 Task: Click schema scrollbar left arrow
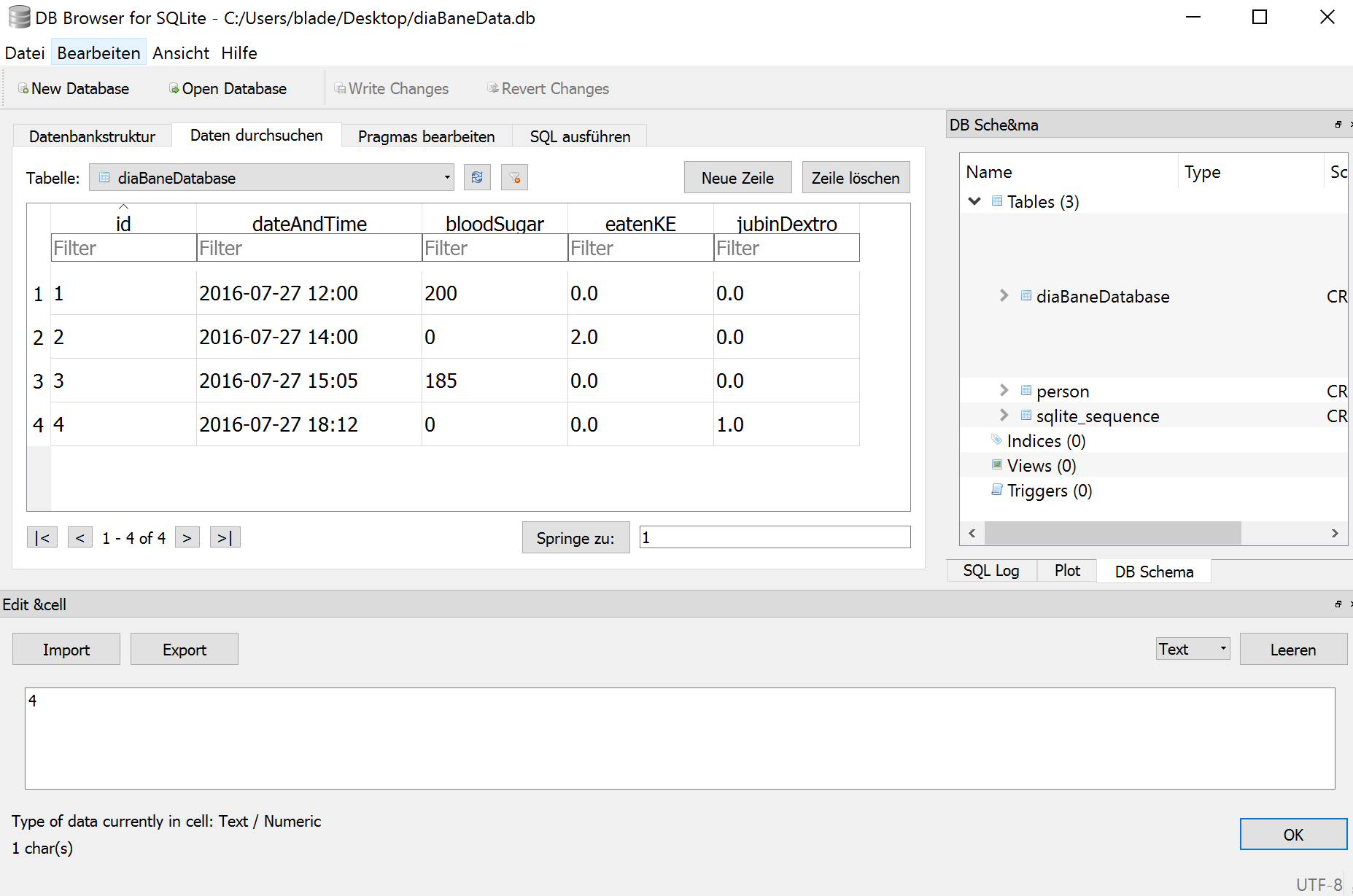(972, 533)
